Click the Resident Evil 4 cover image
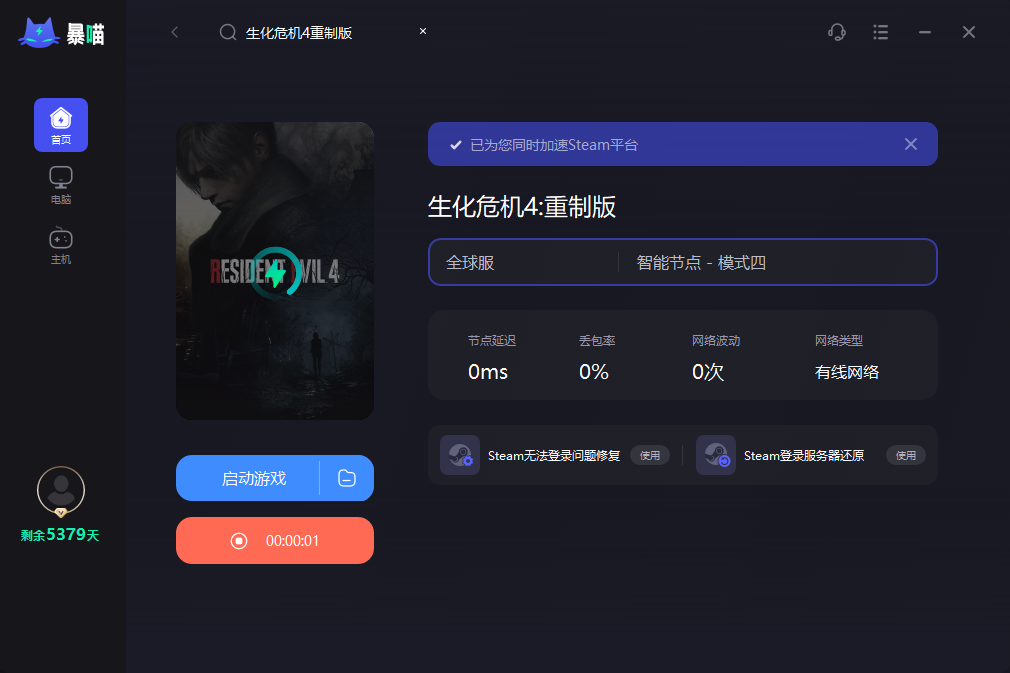This screenshot has width=1010, height=673. (x=275, y=271)
